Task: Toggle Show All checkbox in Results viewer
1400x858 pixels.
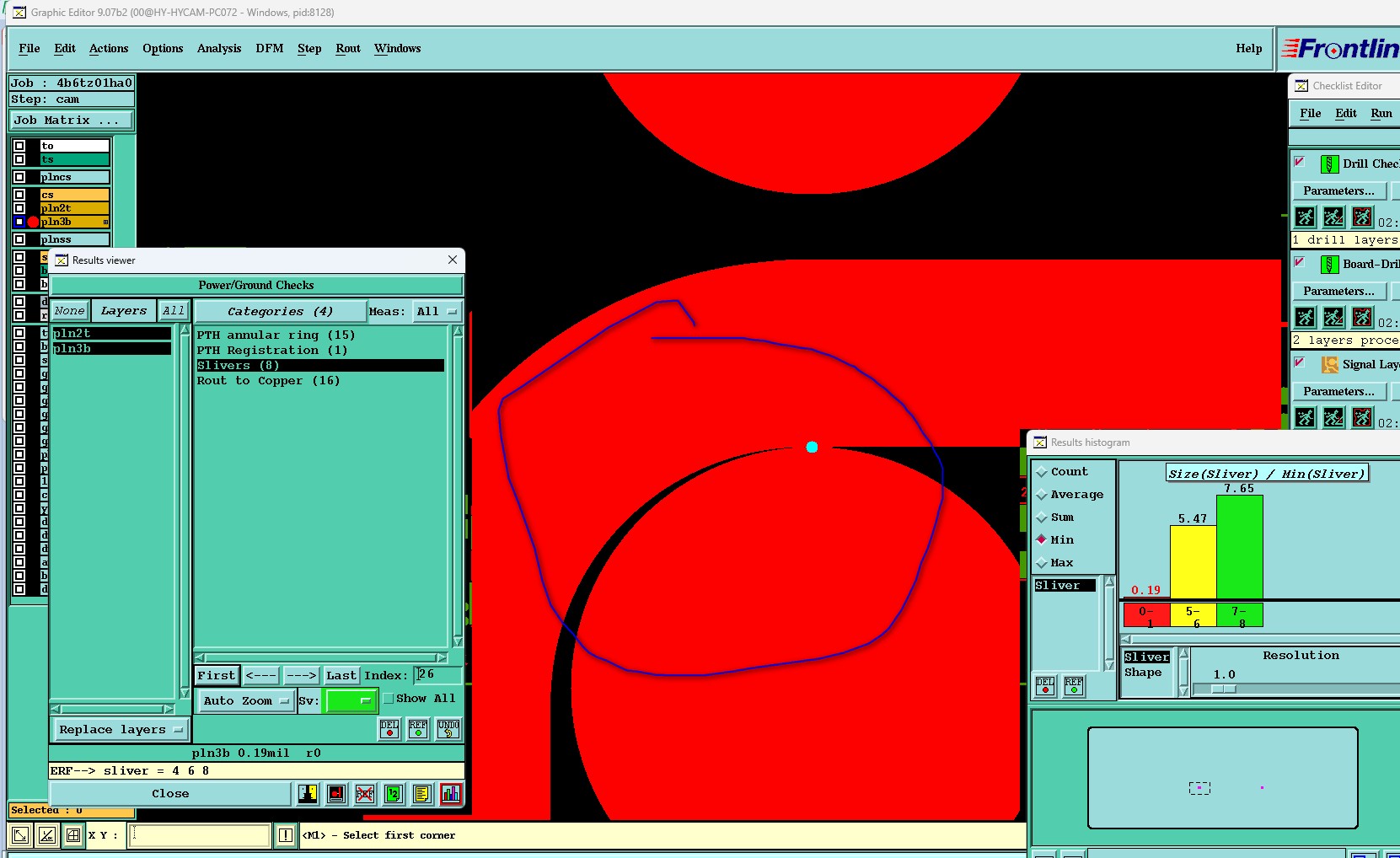Action: (389, 699)
